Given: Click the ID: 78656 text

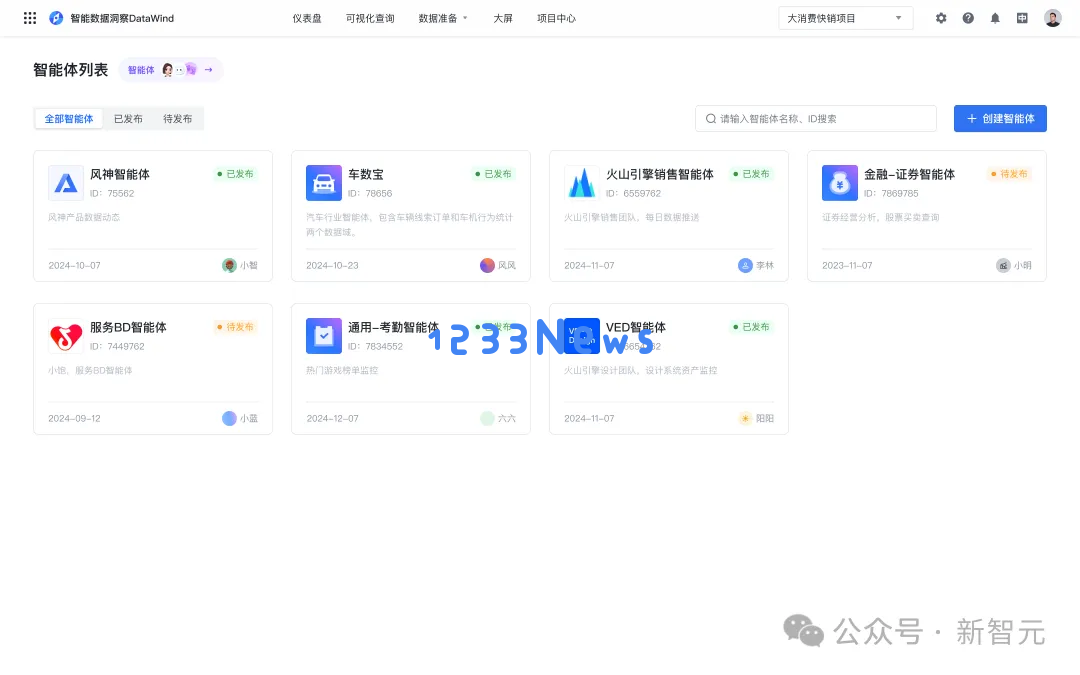Looking at the screenshot, I should (x=370, y=194).
